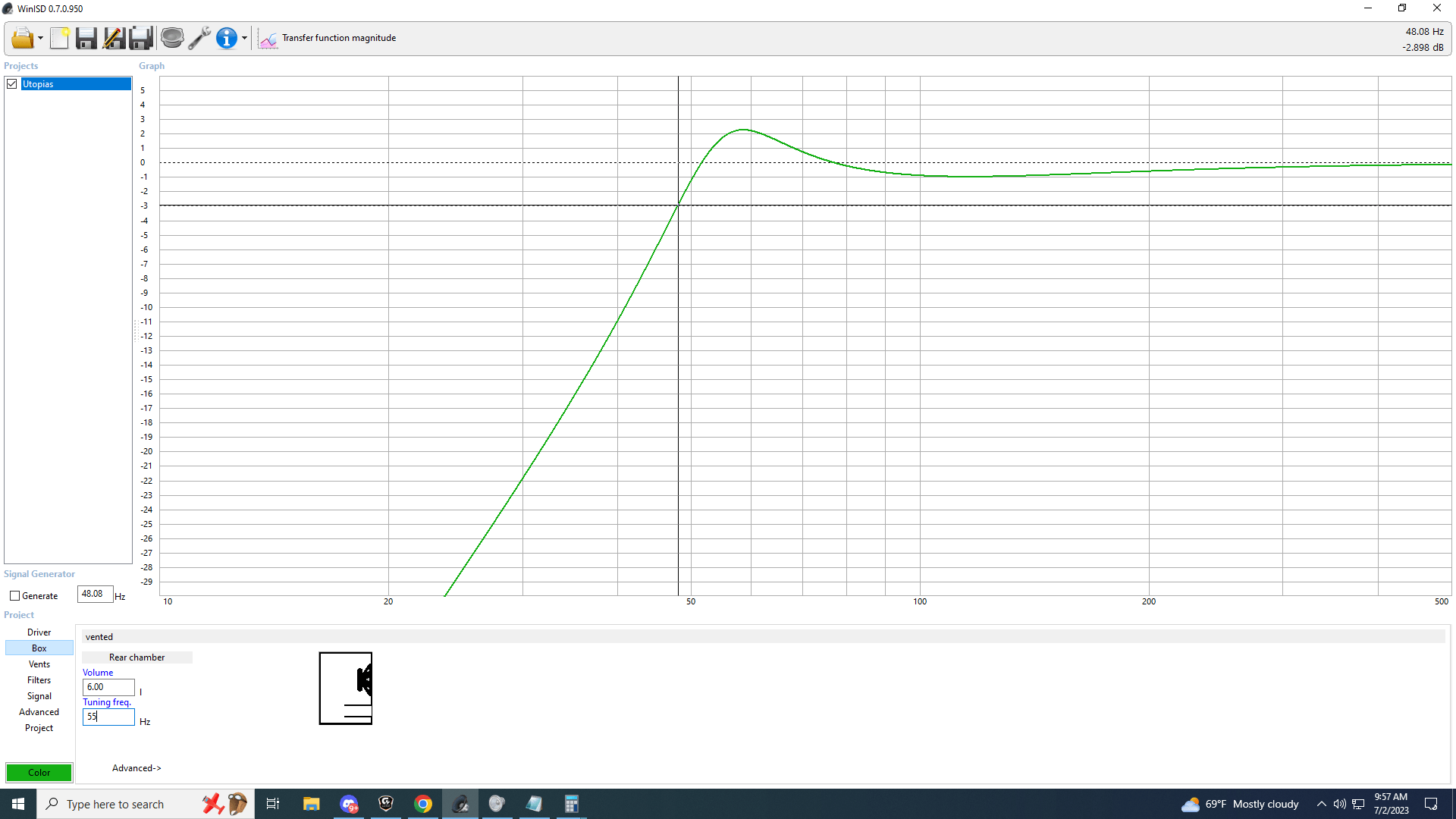Open options via wrench icon
Image resolution: width=1456 pixels, height=819 pixels.
point(199,38)
